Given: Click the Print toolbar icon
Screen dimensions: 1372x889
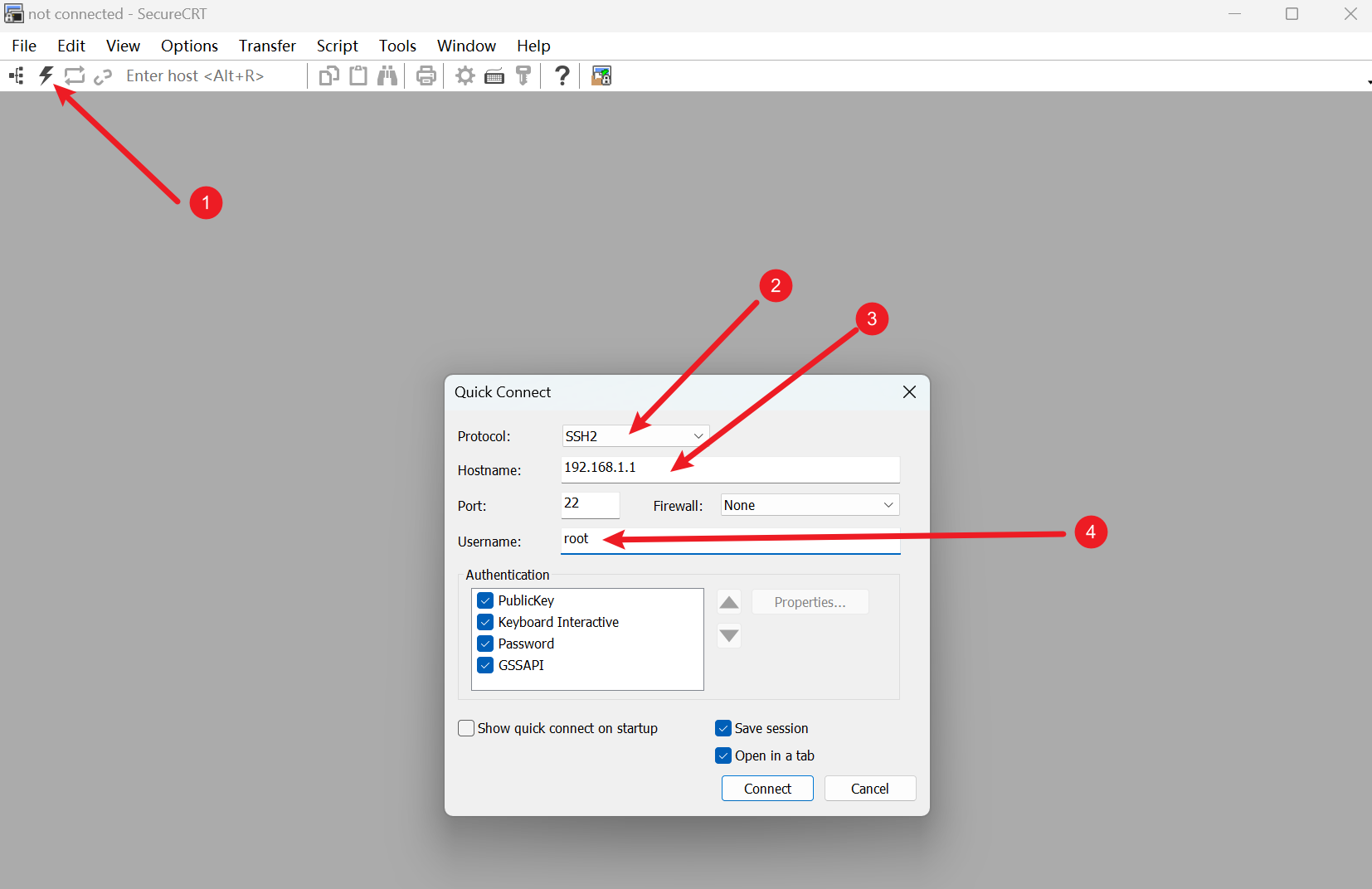Looking at the screenshot, I should (x=426, y=76).
